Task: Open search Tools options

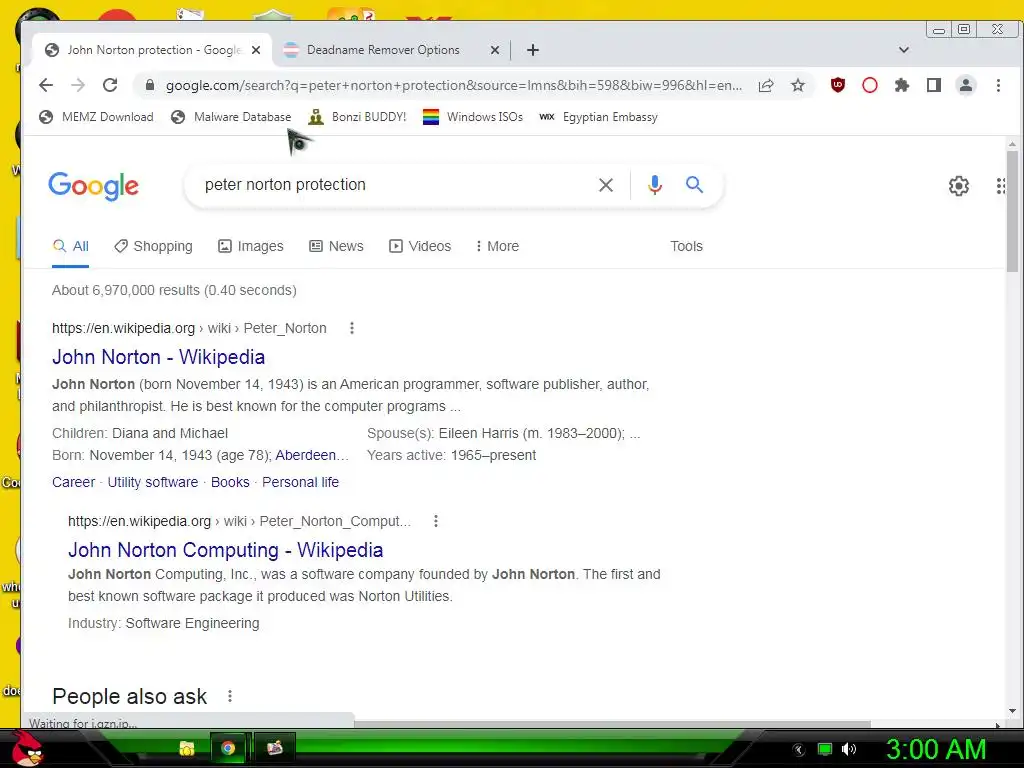Action: tap(686, 246)
